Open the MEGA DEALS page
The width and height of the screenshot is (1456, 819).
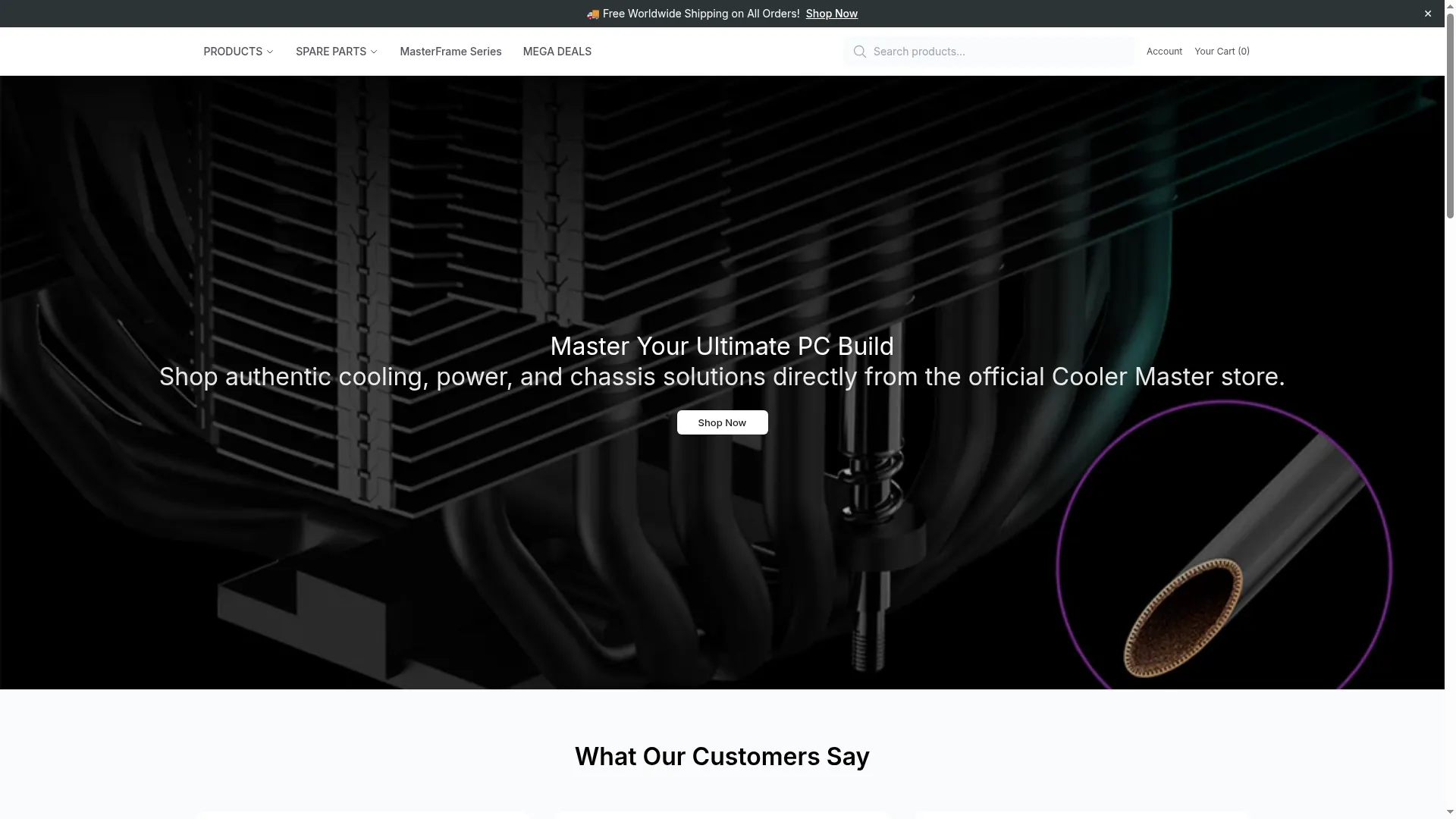point(557,52)
